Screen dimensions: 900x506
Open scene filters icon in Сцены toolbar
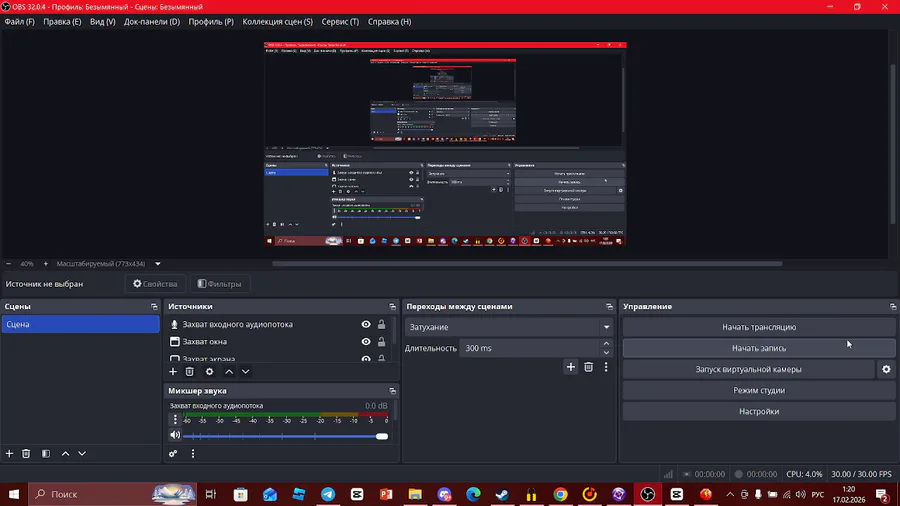(x=46, y=454)
